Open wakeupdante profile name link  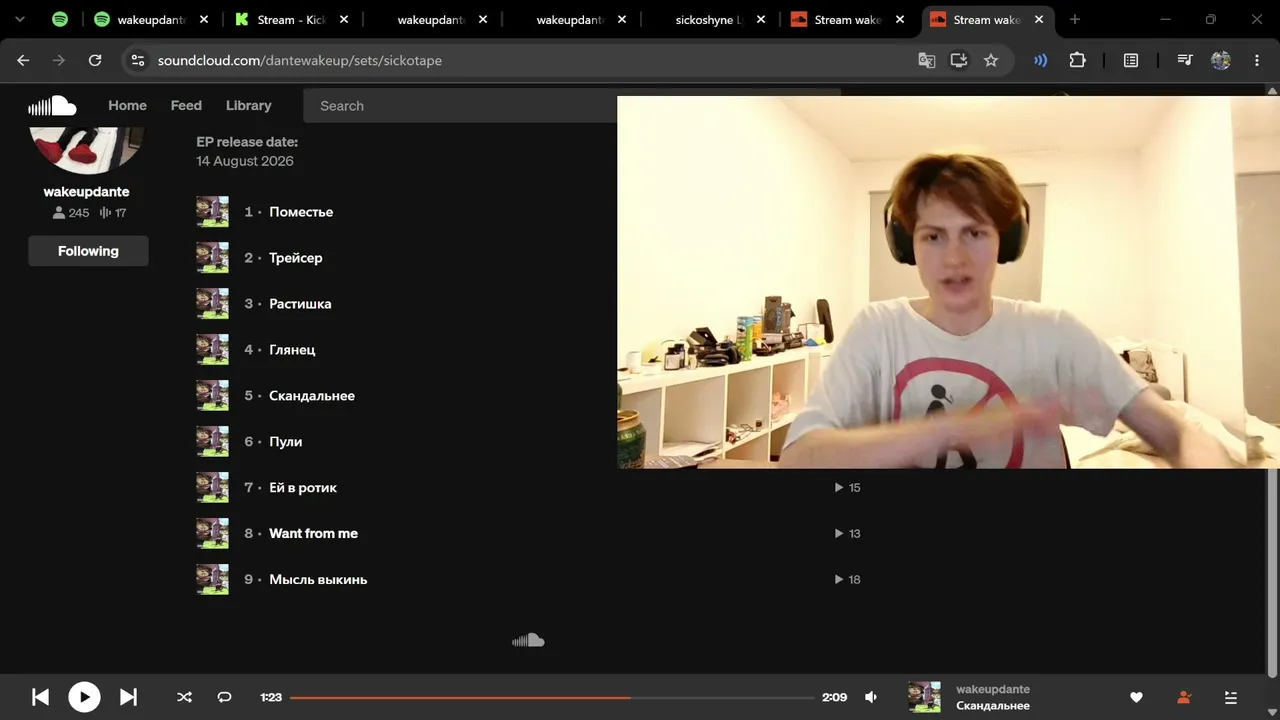[x=86, y=191]
